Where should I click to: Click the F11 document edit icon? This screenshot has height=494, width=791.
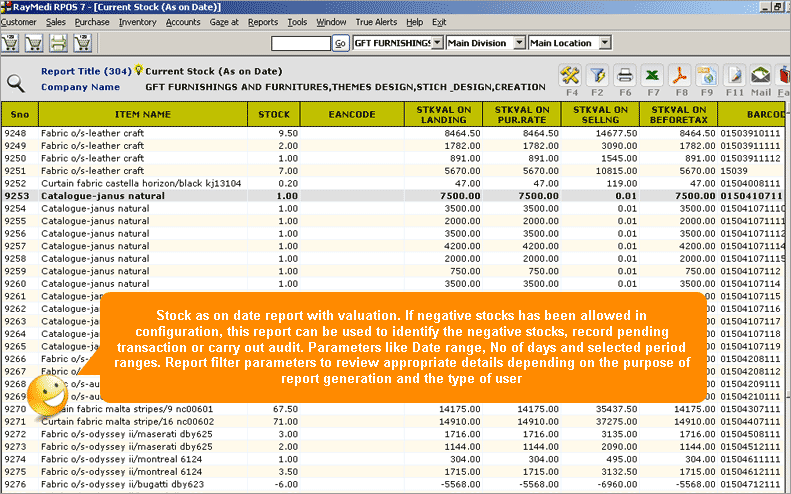(735, 76)
